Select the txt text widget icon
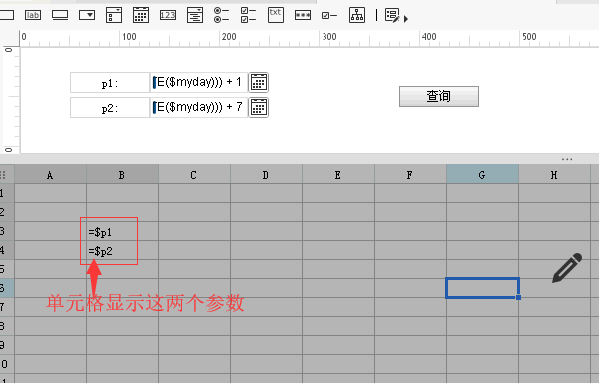 (x=276, y=15)
